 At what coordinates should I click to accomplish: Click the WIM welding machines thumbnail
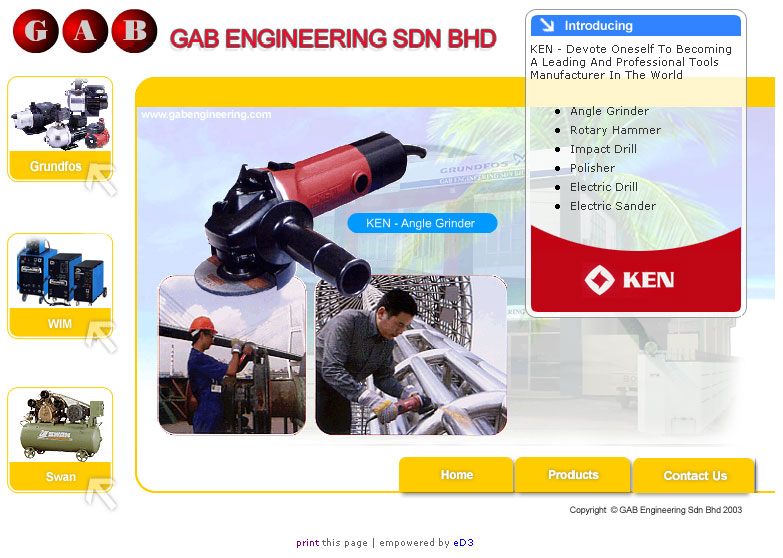pyautogui.click(x=60, y=272)
